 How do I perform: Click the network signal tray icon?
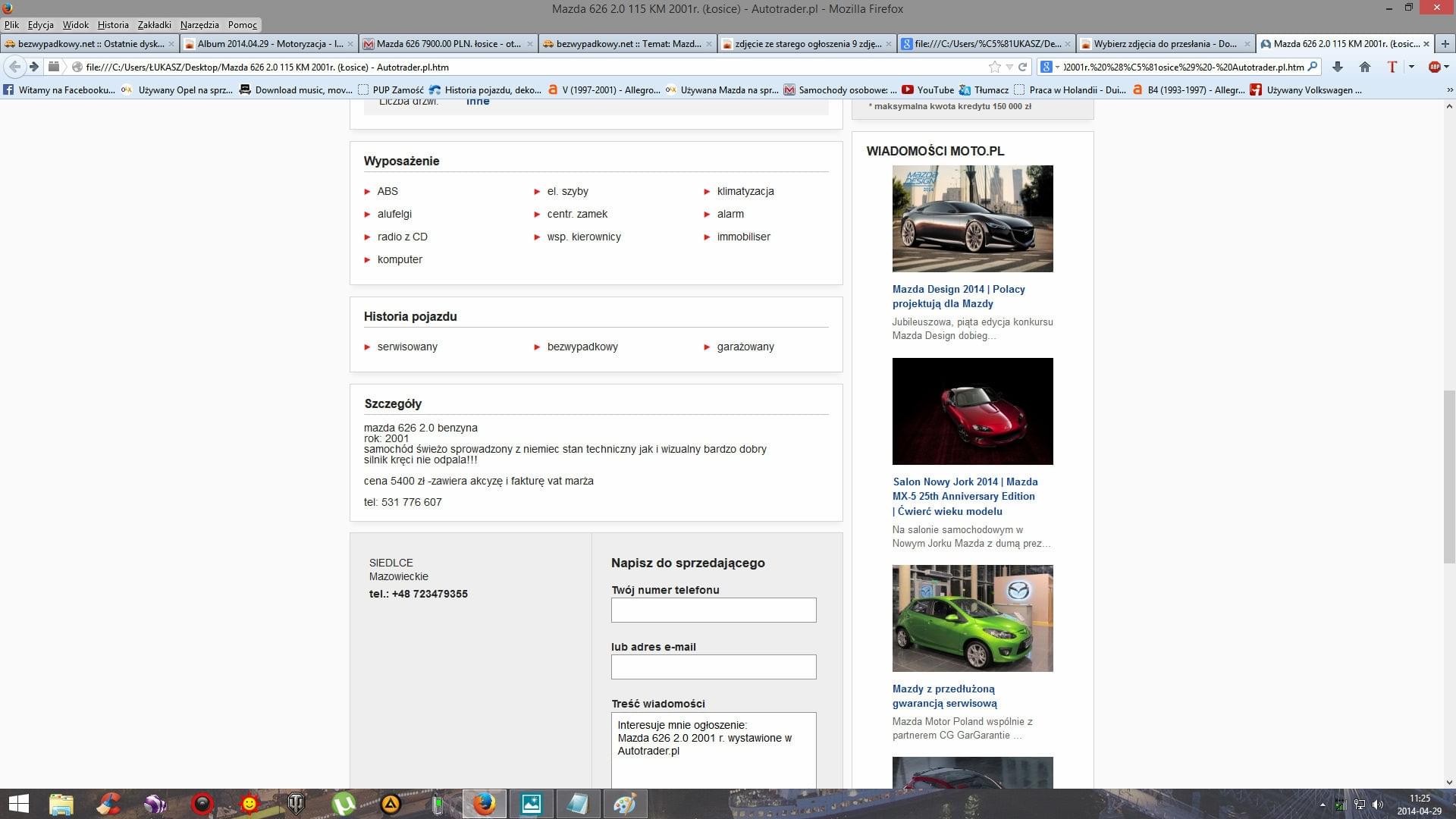[1340, 805]
